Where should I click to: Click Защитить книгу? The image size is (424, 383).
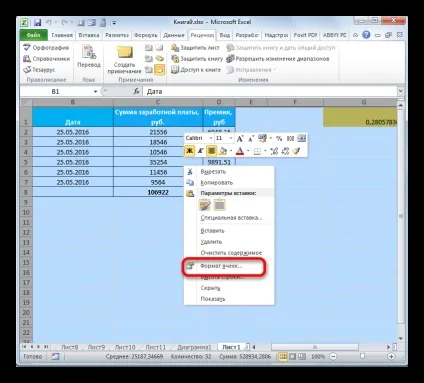pyautogui.click(x=197, y=59)
